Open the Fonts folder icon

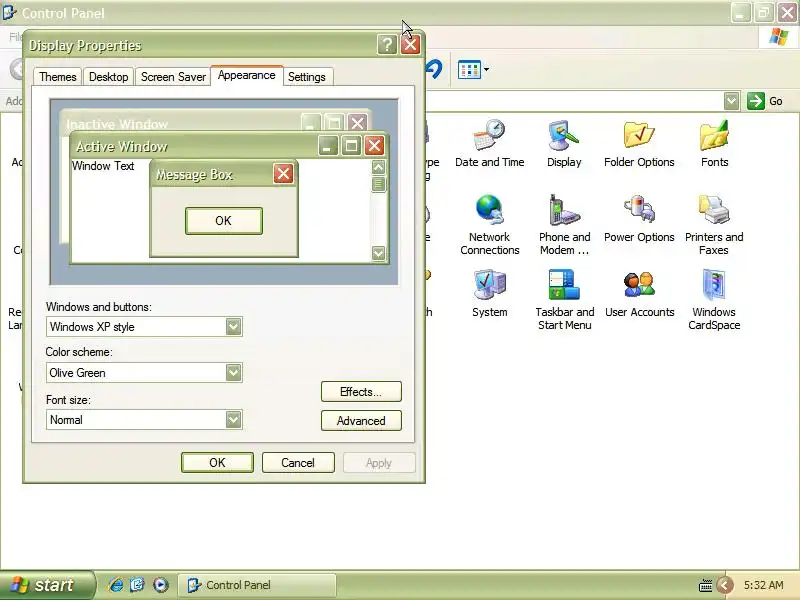(x=714, y=144)
